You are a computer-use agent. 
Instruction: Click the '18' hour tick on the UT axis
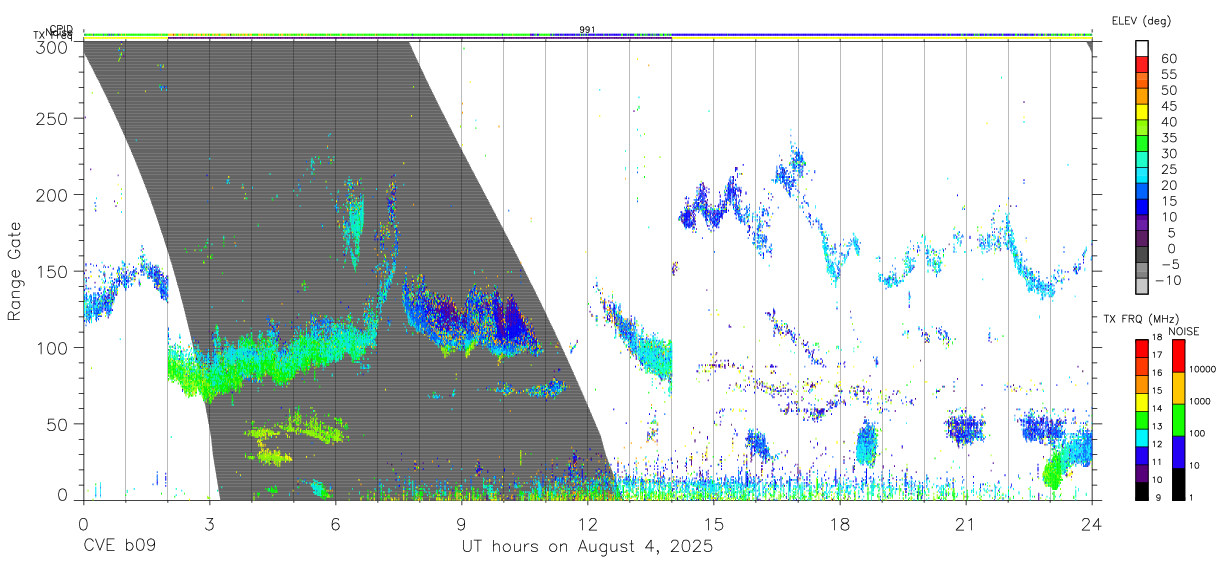click(839, 523)
